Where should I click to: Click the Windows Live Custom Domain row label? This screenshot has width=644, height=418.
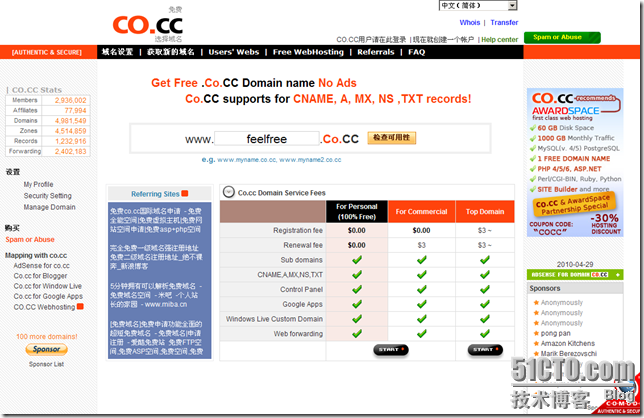[x=274, y=319]
